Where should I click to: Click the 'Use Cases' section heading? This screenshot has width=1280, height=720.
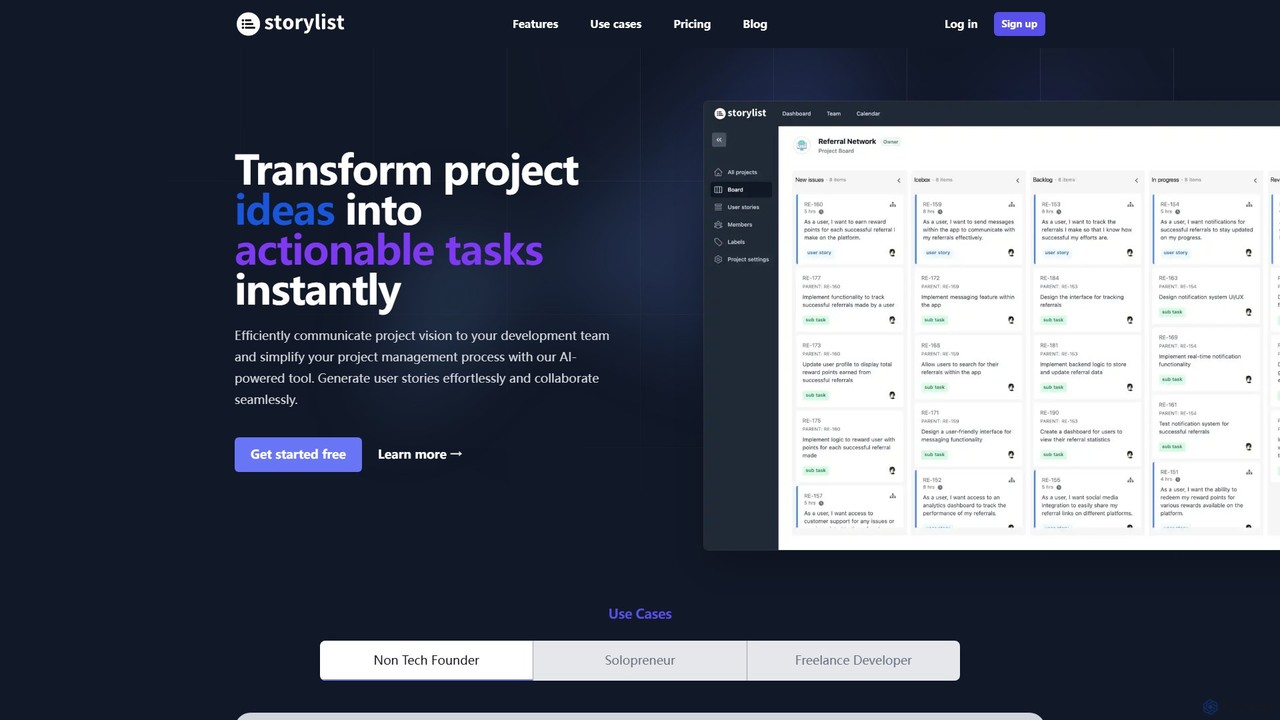click(x=640, y=614)
